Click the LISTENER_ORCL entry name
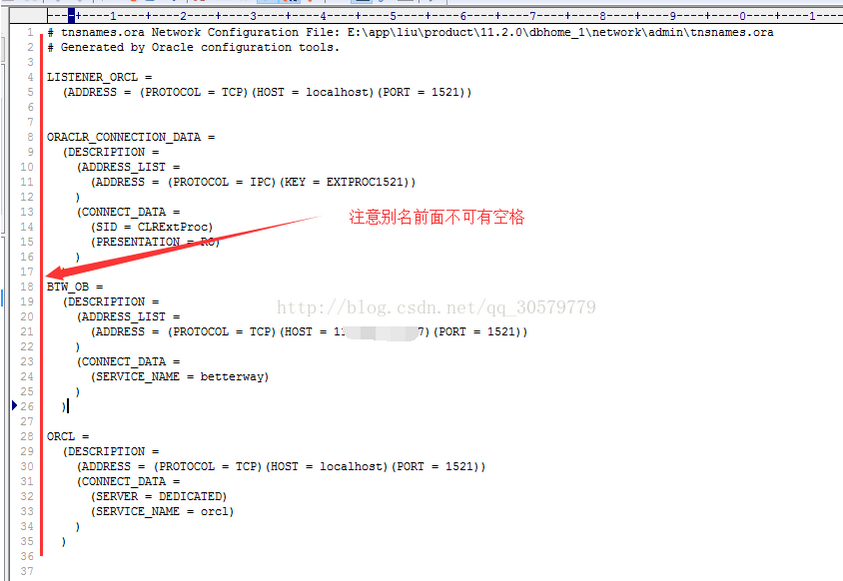This screenshot has height=581, width=843. point(92,77)
